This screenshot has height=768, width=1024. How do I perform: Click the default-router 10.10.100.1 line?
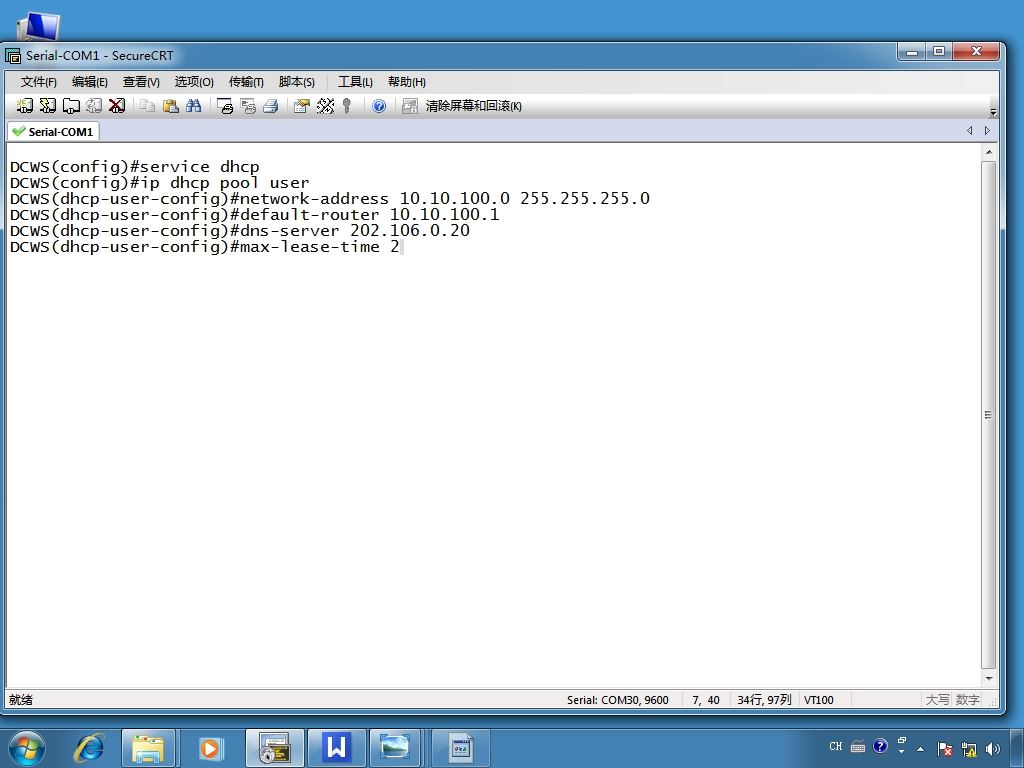(x=255, y=215)
